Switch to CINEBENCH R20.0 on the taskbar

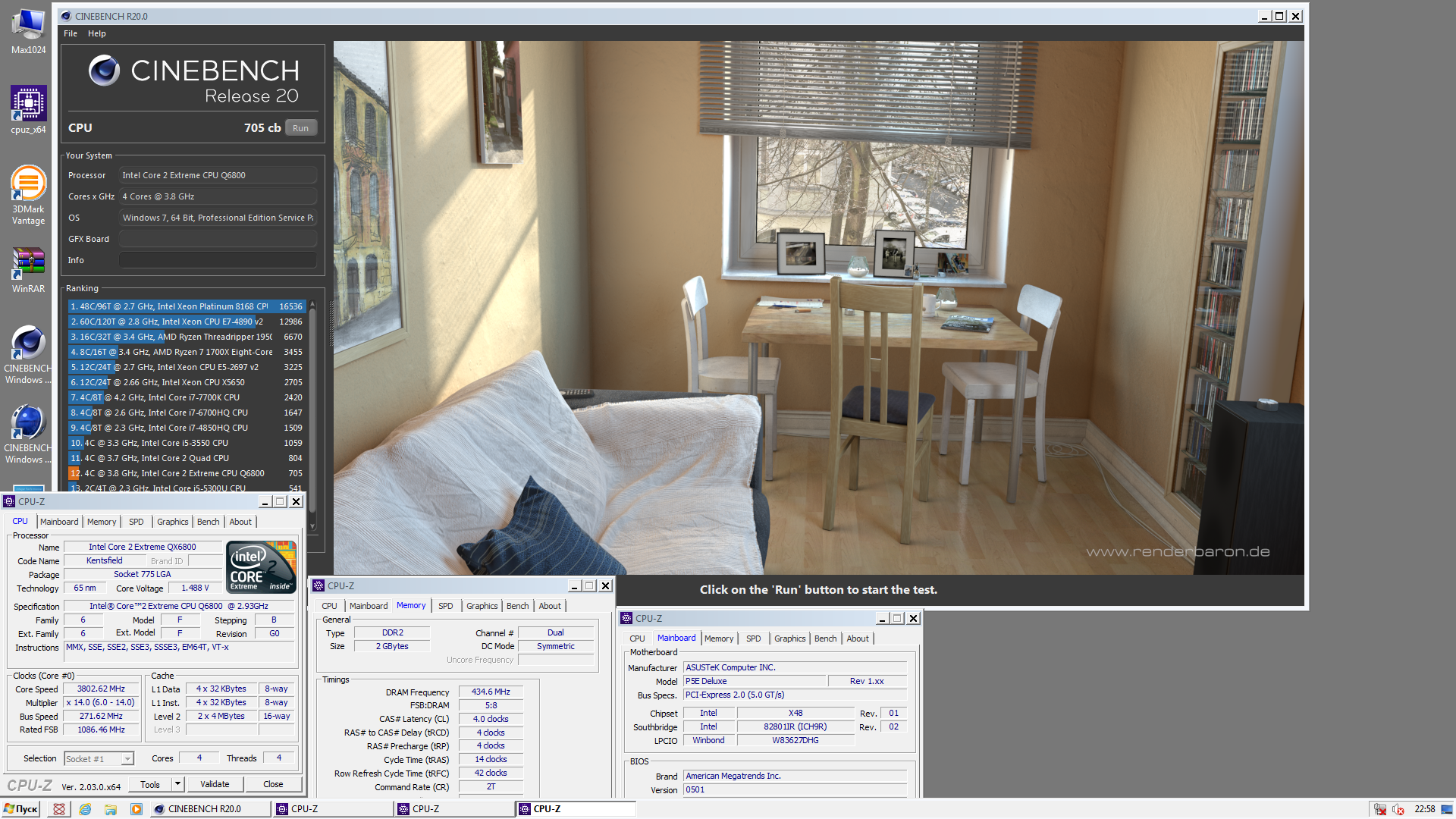click(x=210, y=809)
